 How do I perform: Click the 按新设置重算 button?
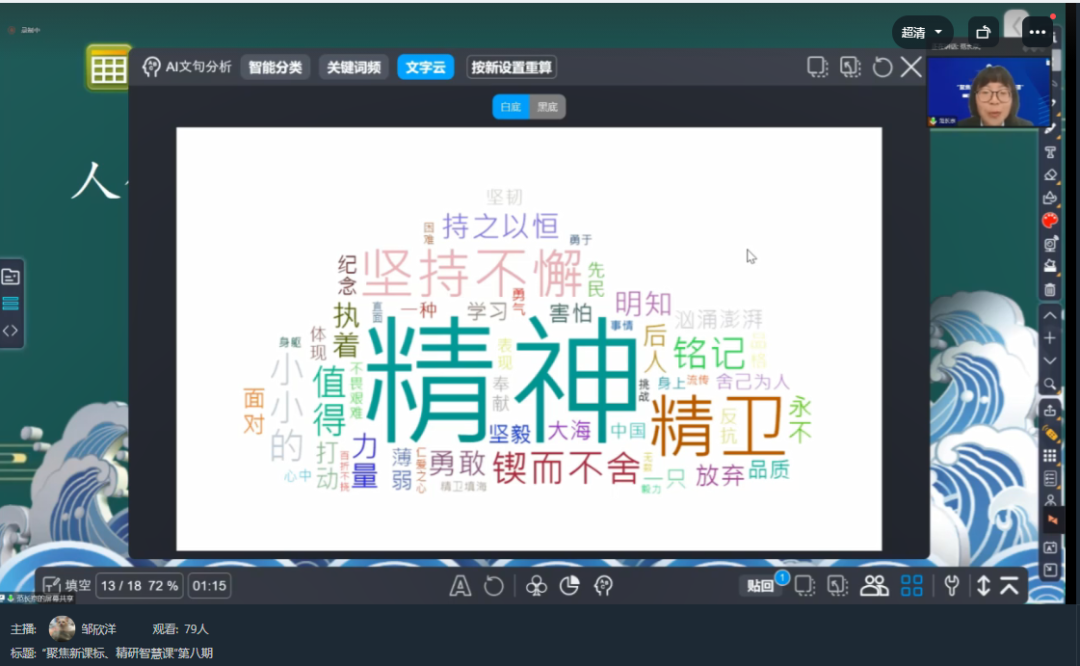tap(512, 67)
